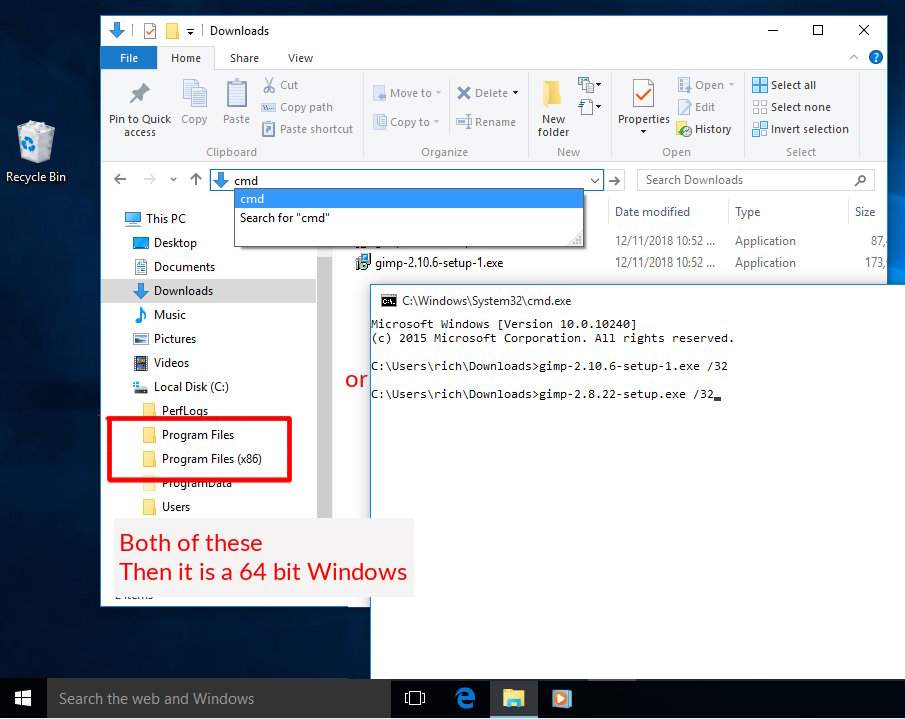The height and width of the screenshot is (719, 905).
Task: Click Invert selection in ribbon
Action: tap(800, 129)
